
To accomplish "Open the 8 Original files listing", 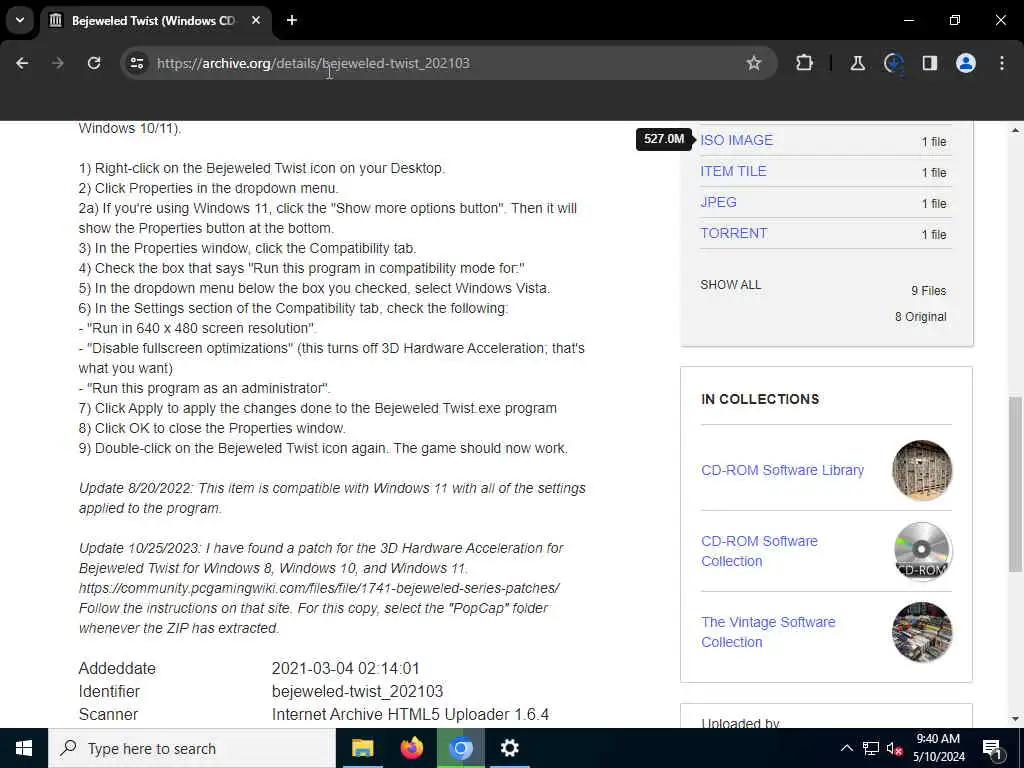I will click(x=921, y=317).
